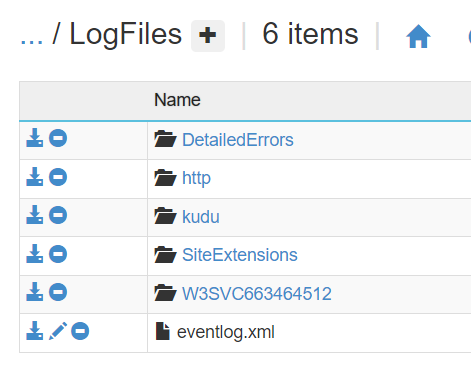The width and height of the screenshot is (471, 365).
Task: Download the eventlog.xml file
Action: (35, 331)
